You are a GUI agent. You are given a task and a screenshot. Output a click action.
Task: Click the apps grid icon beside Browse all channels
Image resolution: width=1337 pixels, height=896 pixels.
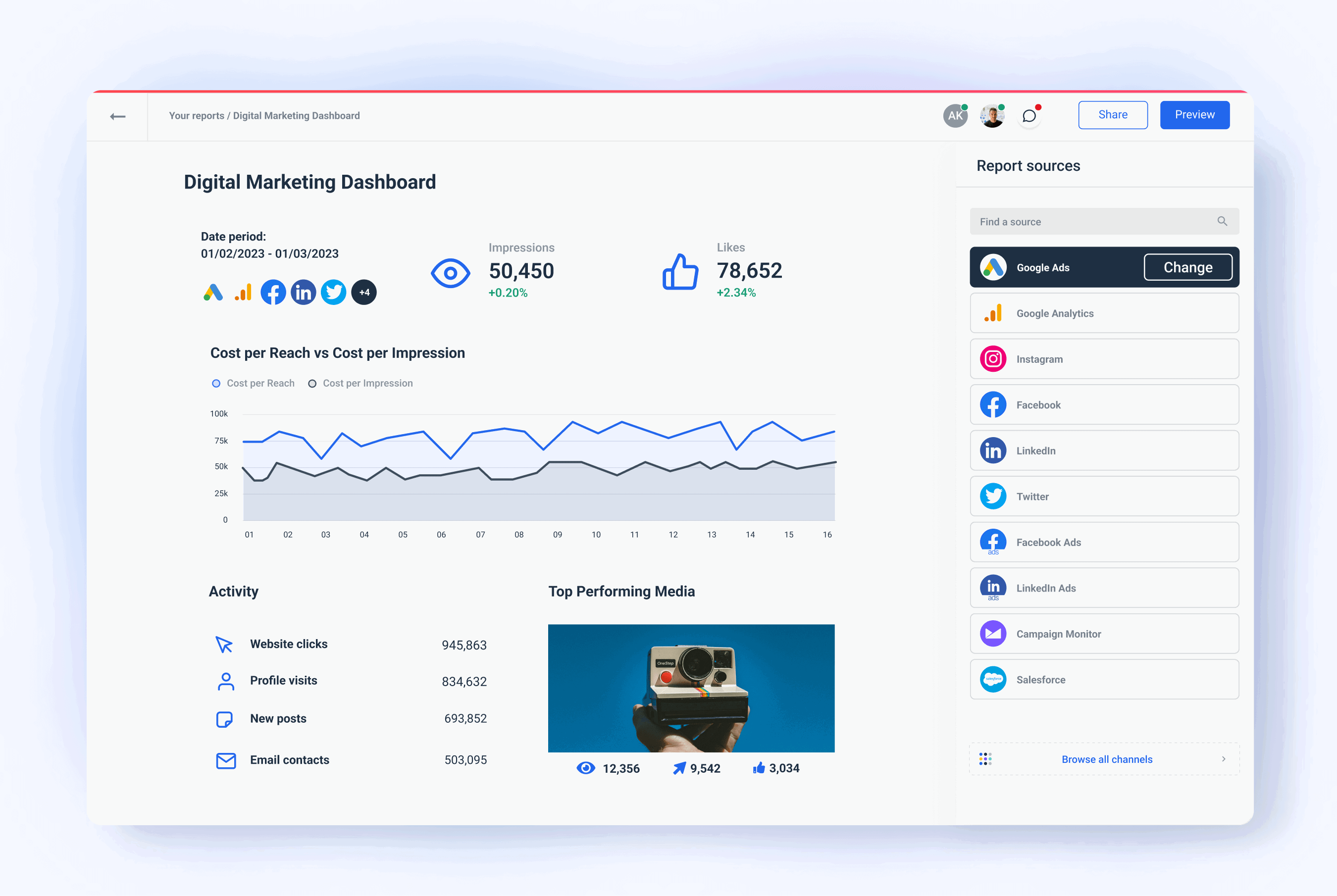[x=986, y=759]
